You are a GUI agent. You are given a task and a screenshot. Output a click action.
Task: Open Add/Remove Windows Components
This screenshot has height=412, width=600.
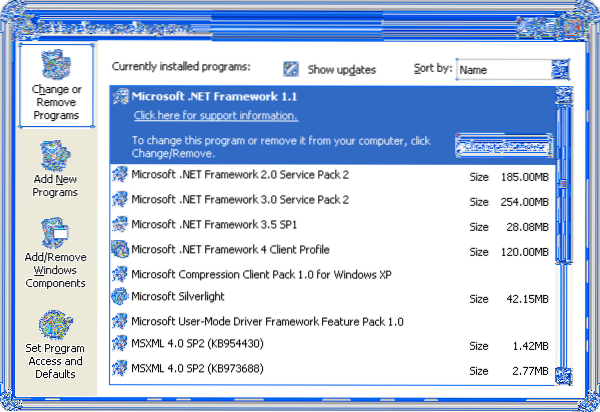(x=55, y=236)
